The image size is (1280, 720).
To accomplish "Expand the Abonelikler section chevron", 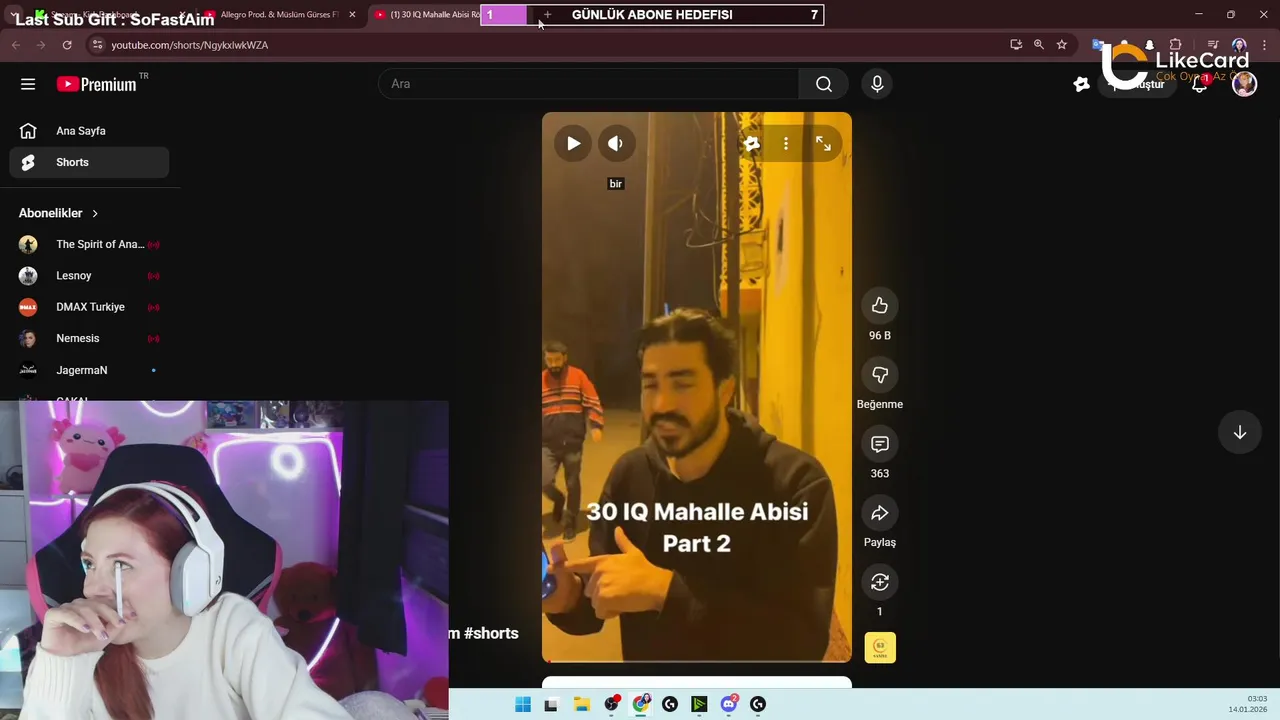I will point(95,213).
